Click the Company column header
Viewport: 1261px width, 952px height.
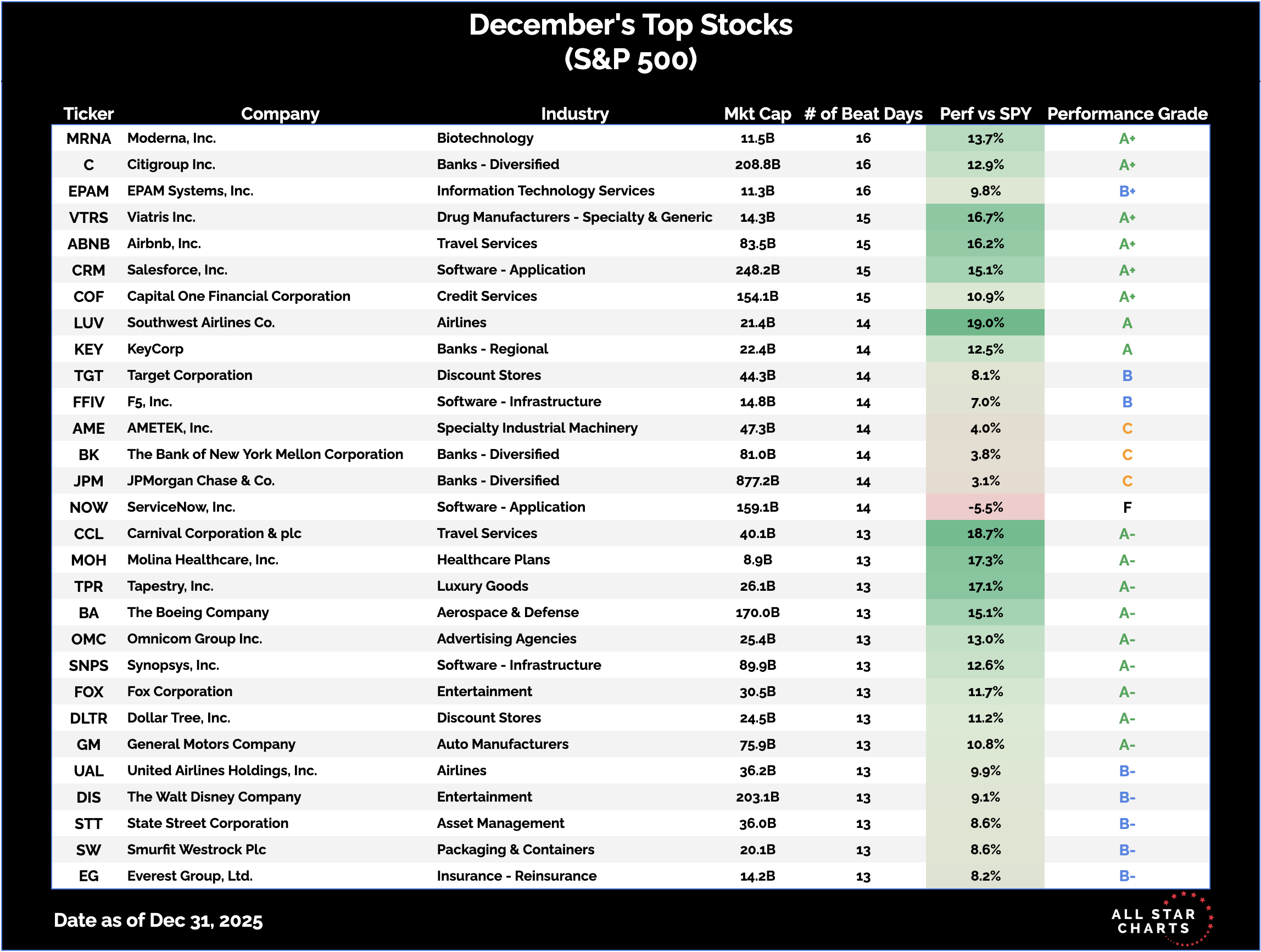click(280, 114)
